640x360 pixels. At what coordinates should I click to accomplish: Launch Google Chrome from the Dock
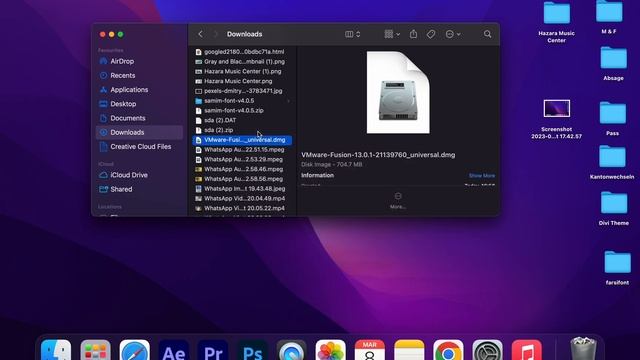click(448, 350)
